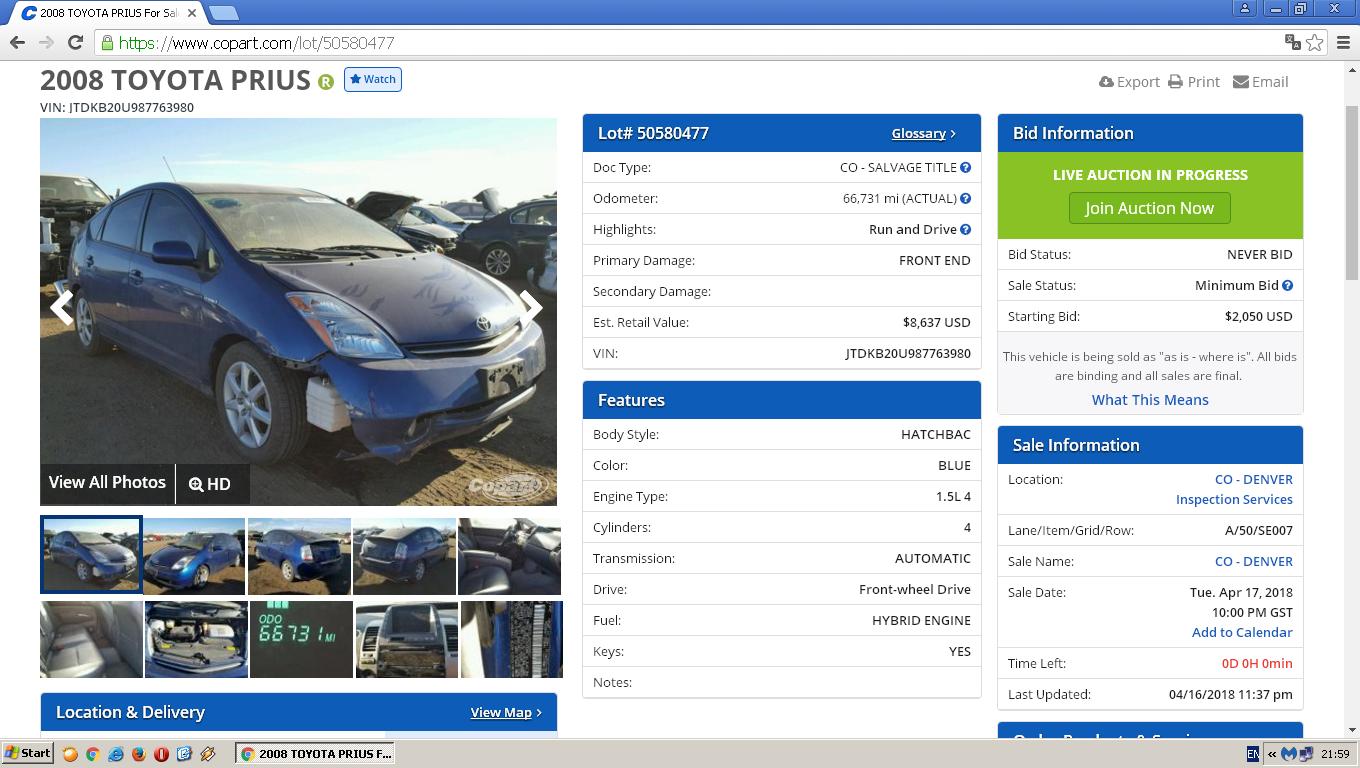The image size is (1360, 768).
Task: Click the FRONT END primary damage value
Action: (935, 261)
